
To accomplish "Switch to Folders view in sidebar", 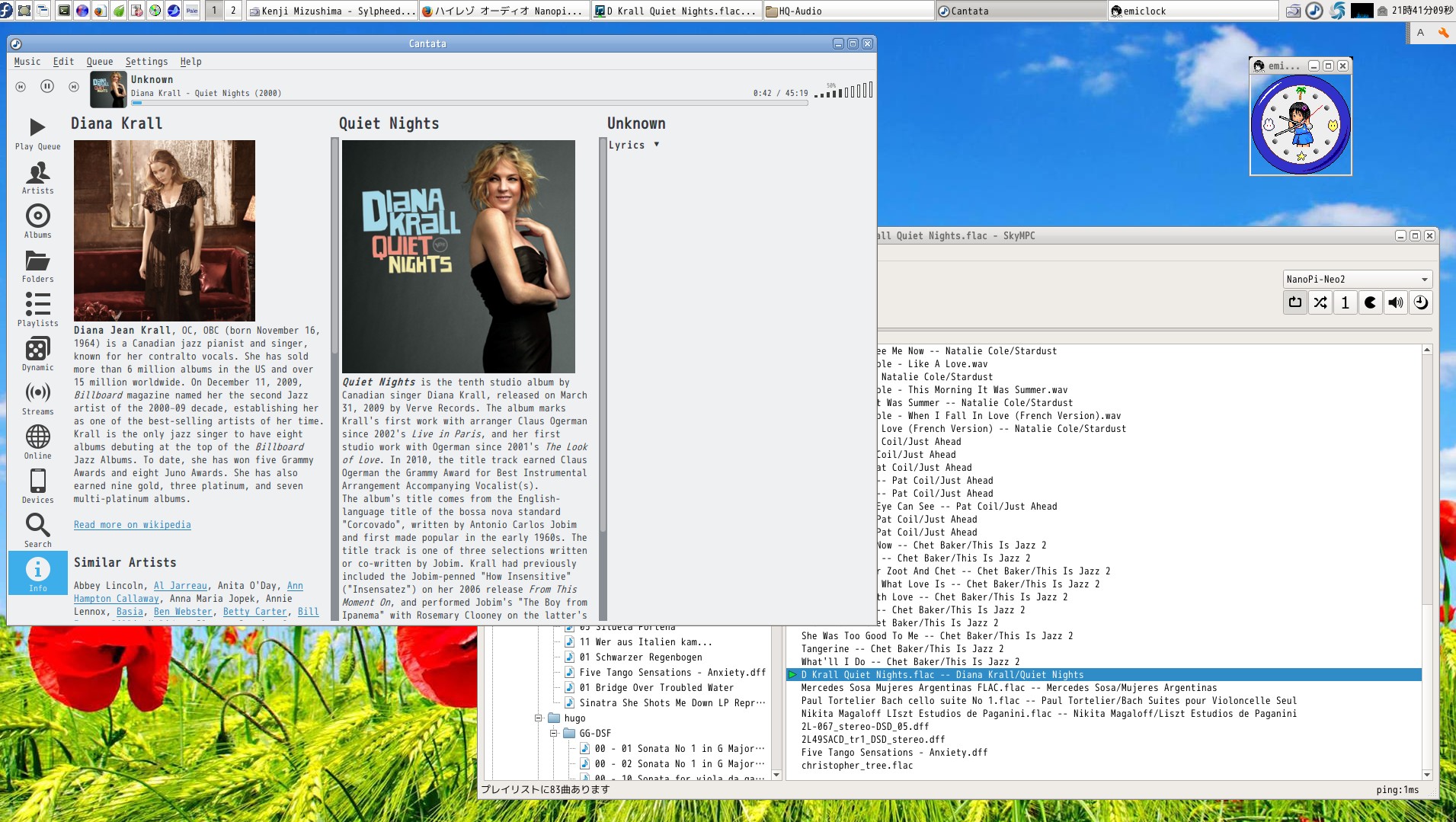I will point(37,266).
